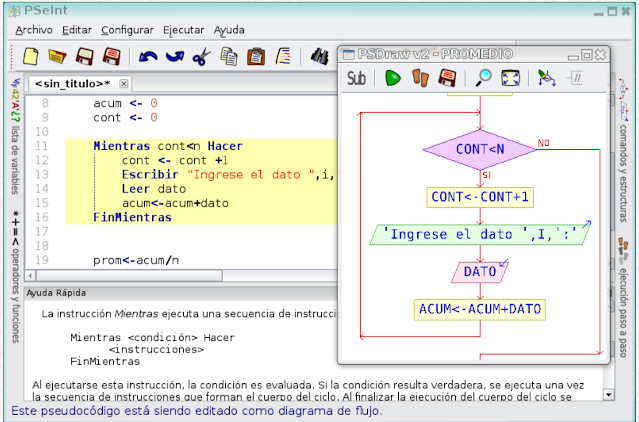The height and width of the screenshot is (422, 639).
Task: Redo the edit with the right curved arrow
Action: (x=175, y=57)
